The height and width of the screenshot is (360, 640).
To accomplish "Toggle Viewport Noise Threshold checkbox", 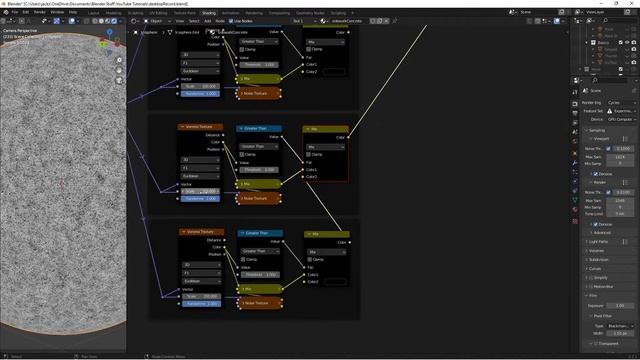I will (609, 149).
